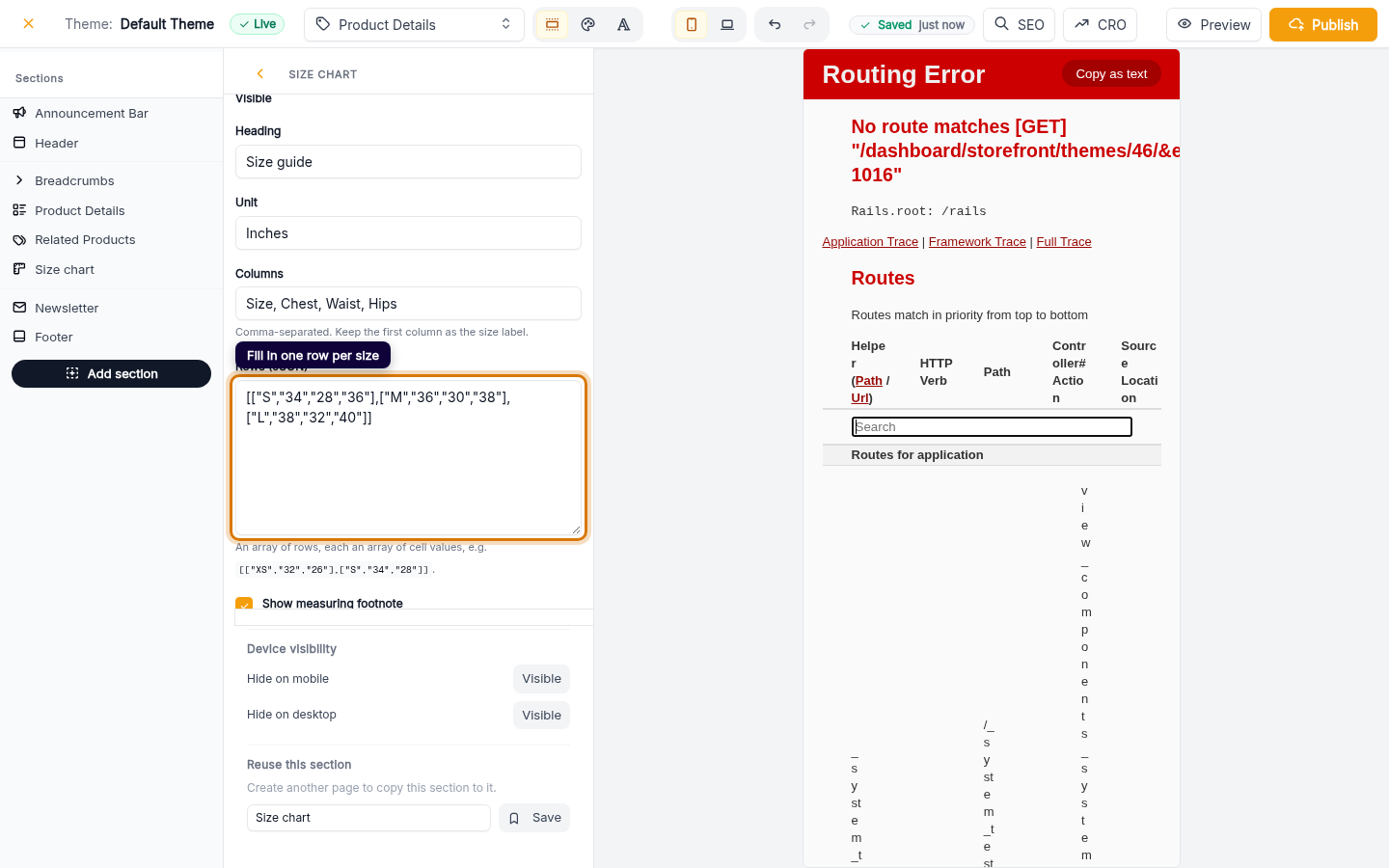Go back from Size Chart panel

tap(259, 73)
